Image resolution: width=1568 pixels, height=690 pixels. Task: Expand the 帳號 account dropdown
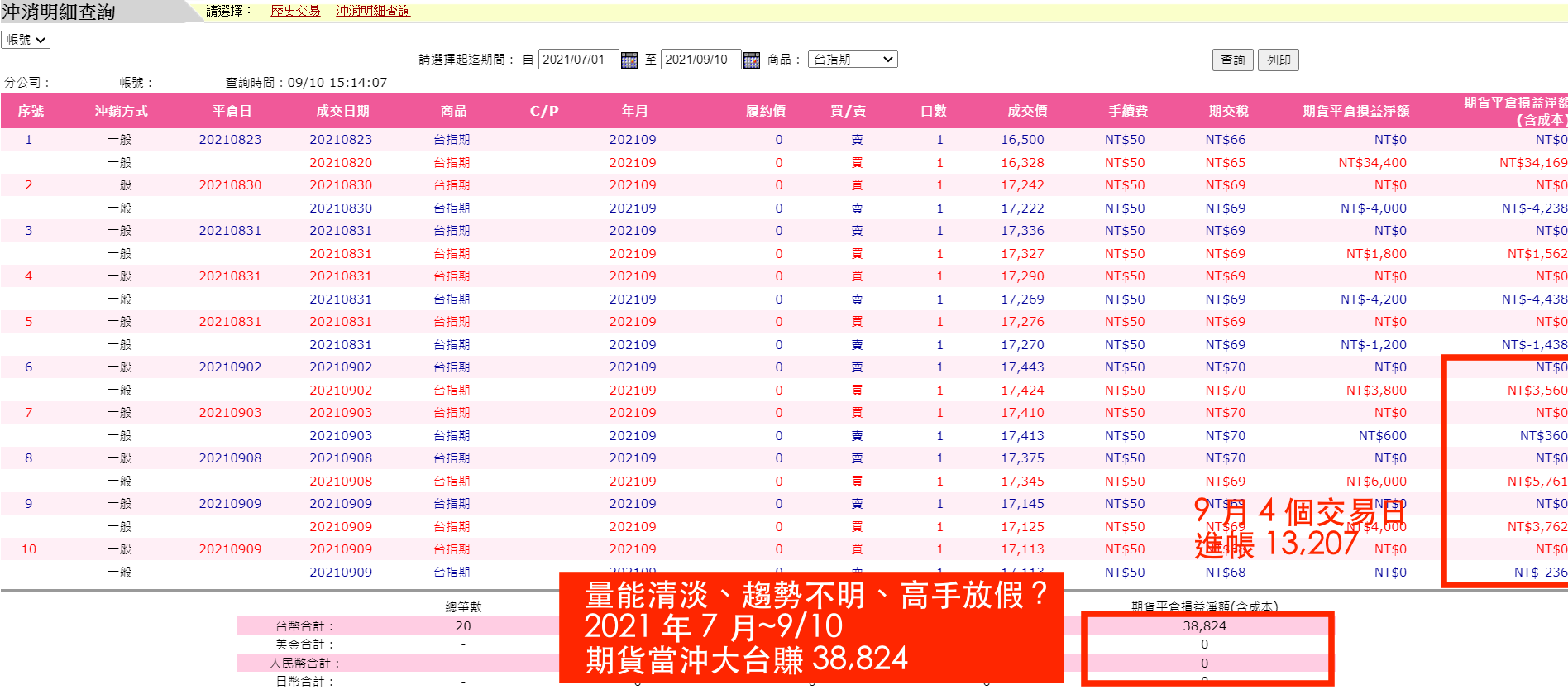tap(26, 40)
